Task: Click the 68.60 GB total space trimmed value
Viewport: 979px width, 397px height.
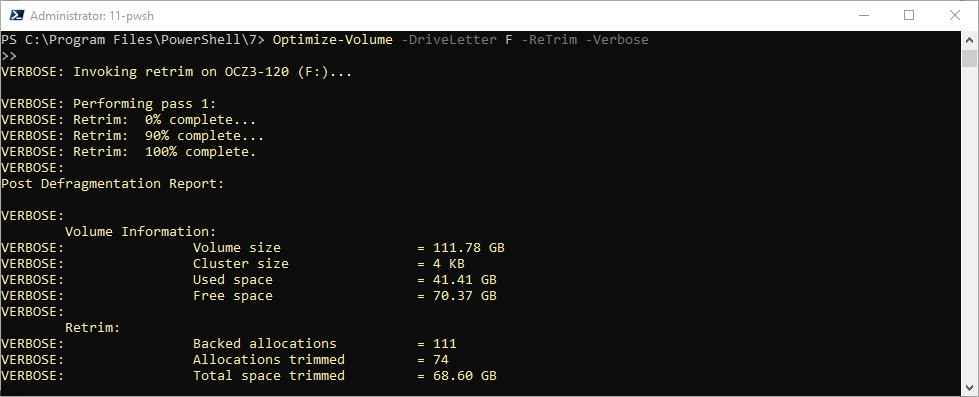Action: (465, 376)
